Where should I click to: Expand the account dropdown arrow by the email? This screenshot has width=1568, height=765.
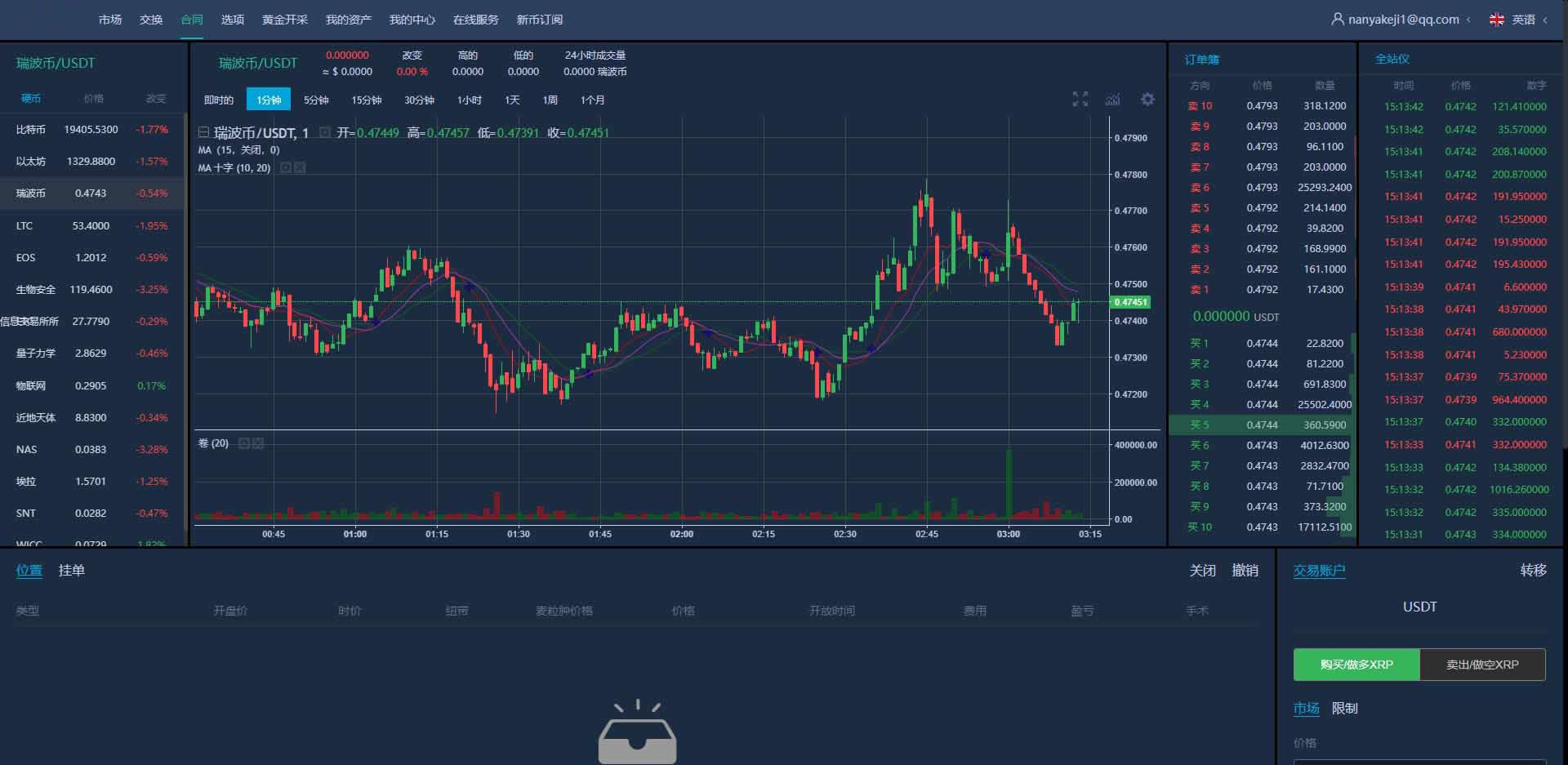pos(1468,20)
